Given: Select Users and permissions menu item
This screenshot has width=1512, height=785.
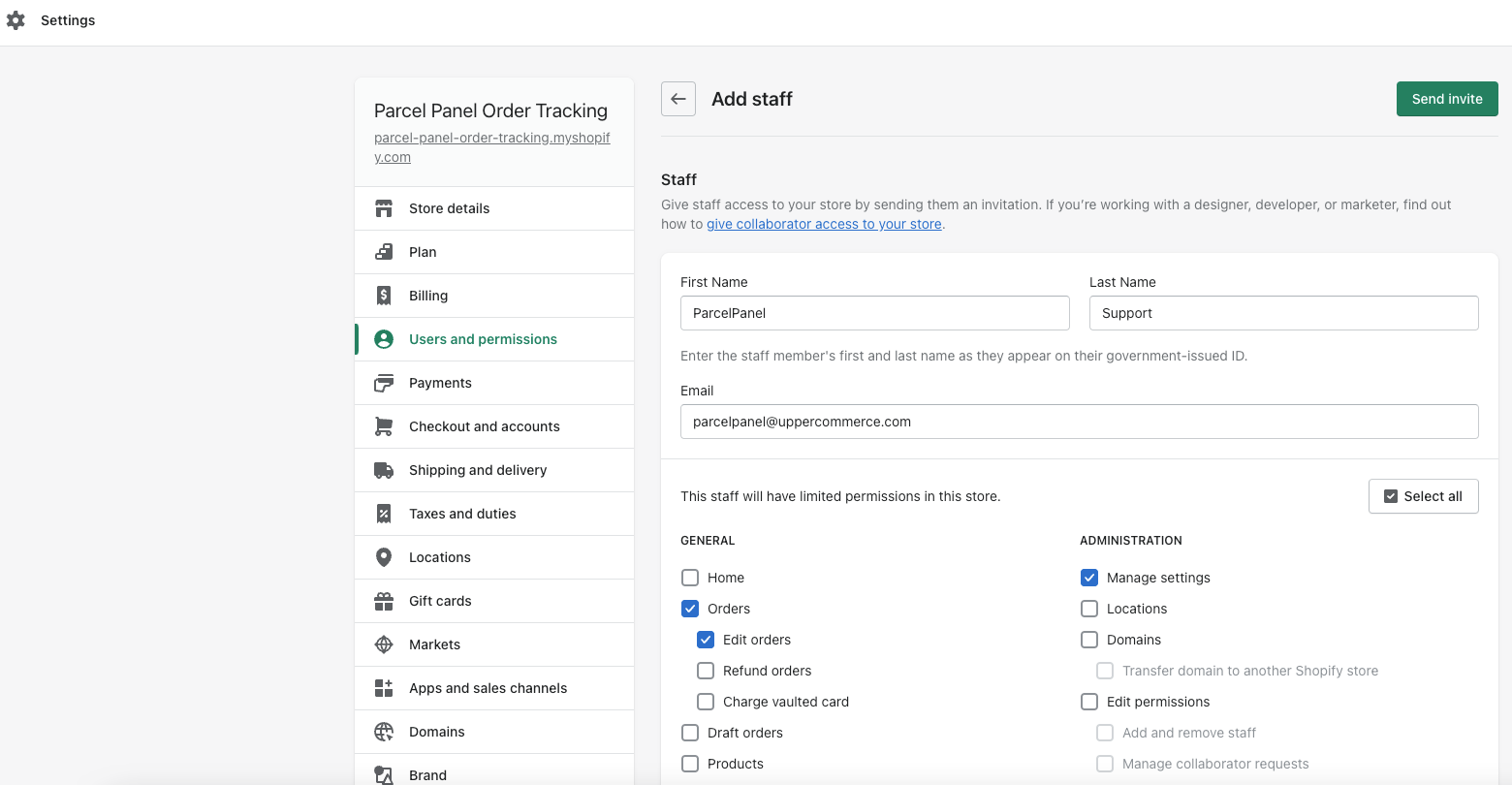Looking at the screenshot, I should 494,339.
